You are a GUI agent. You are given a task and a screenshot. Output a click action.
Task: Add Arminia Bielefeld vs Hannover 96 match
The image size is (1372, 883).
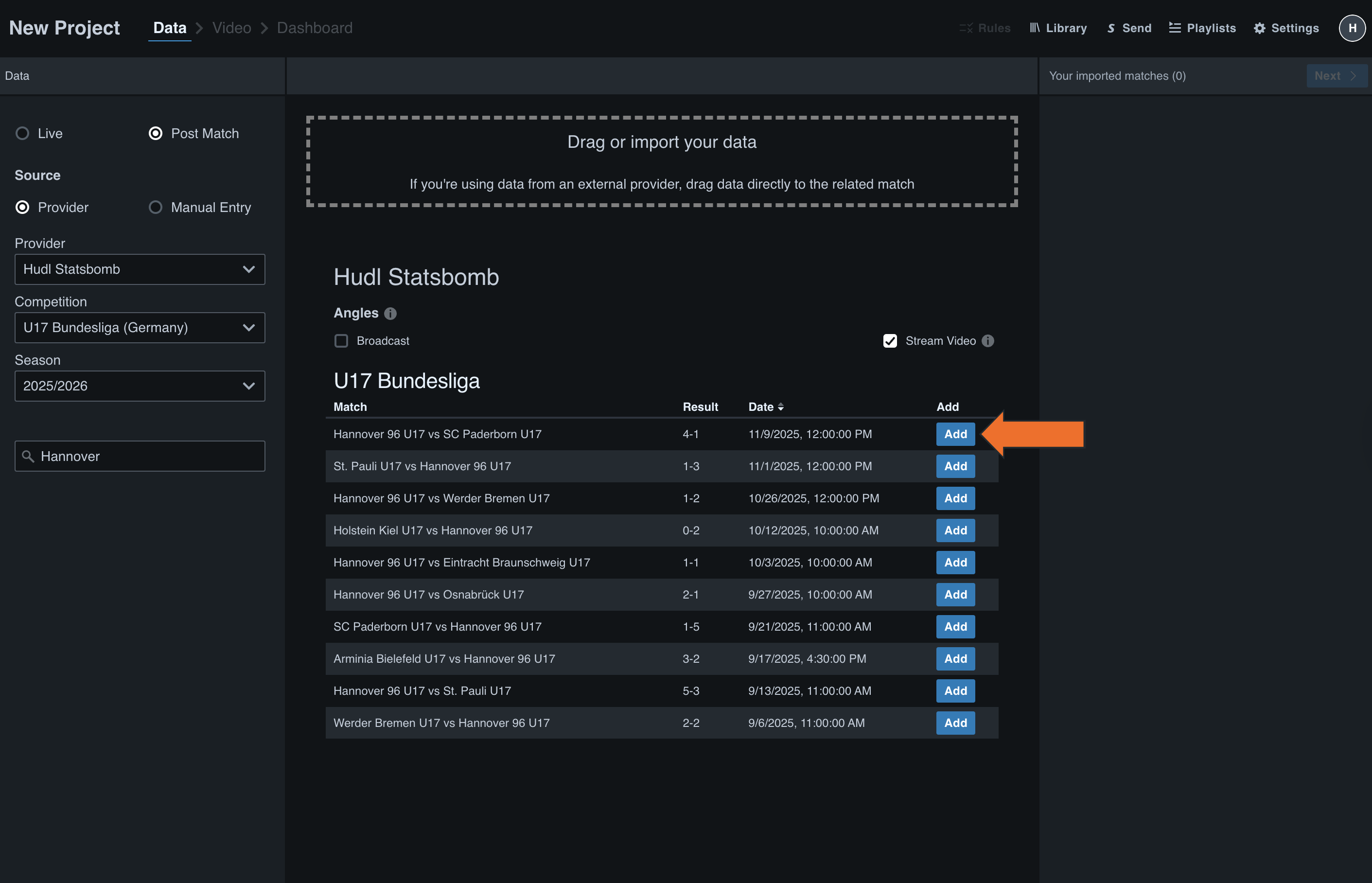(x=955, y=659)
